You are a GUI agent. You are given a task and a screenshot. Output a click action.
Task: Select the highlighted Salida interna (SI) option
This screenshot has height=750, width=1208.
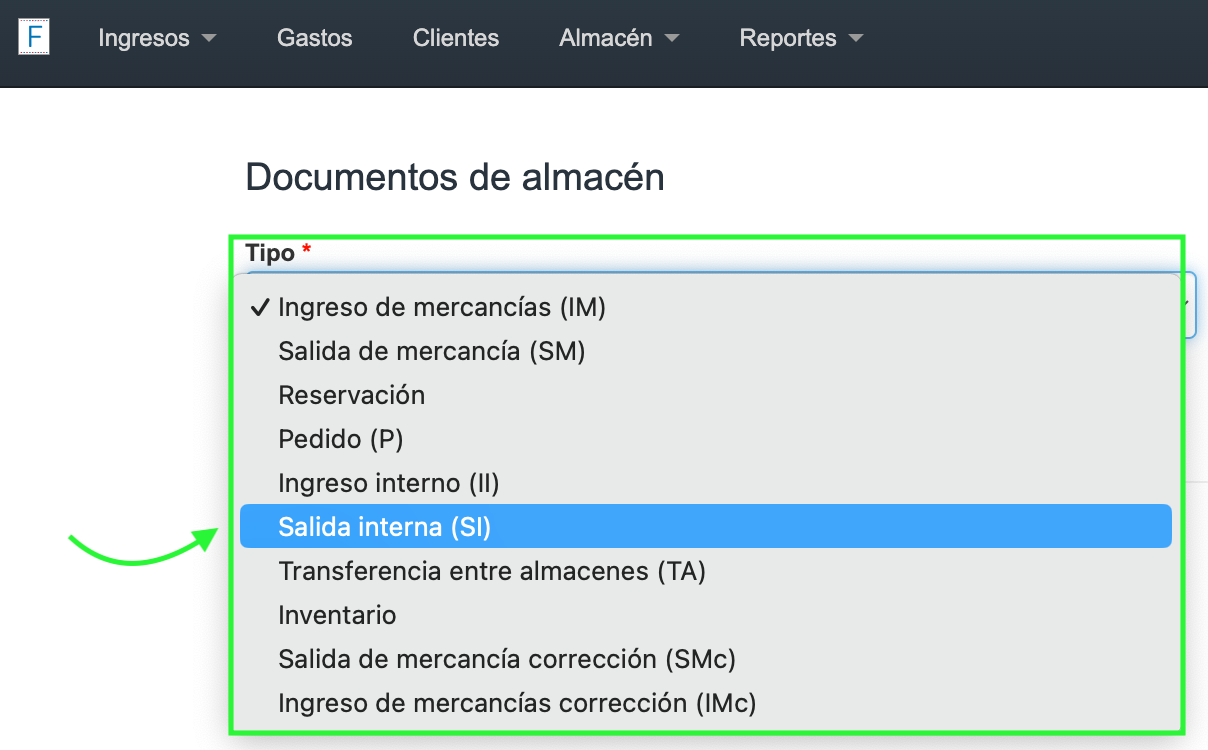pyautogui.click(x=385, y=527)
